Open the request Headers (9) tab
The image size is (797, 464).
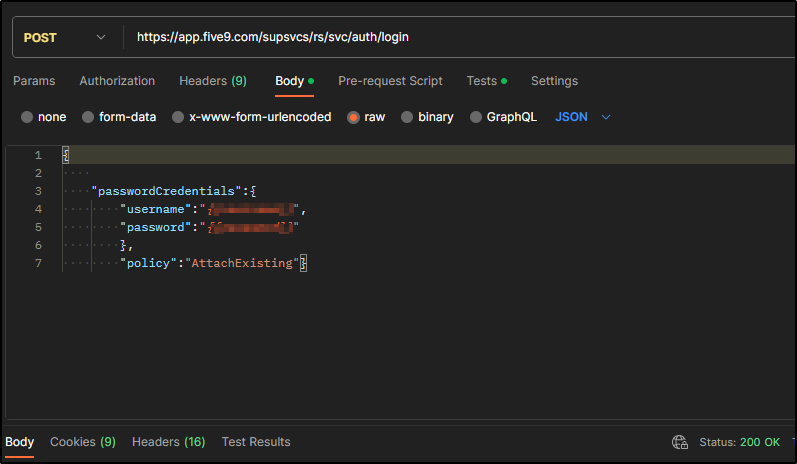[x=213, y=81]
